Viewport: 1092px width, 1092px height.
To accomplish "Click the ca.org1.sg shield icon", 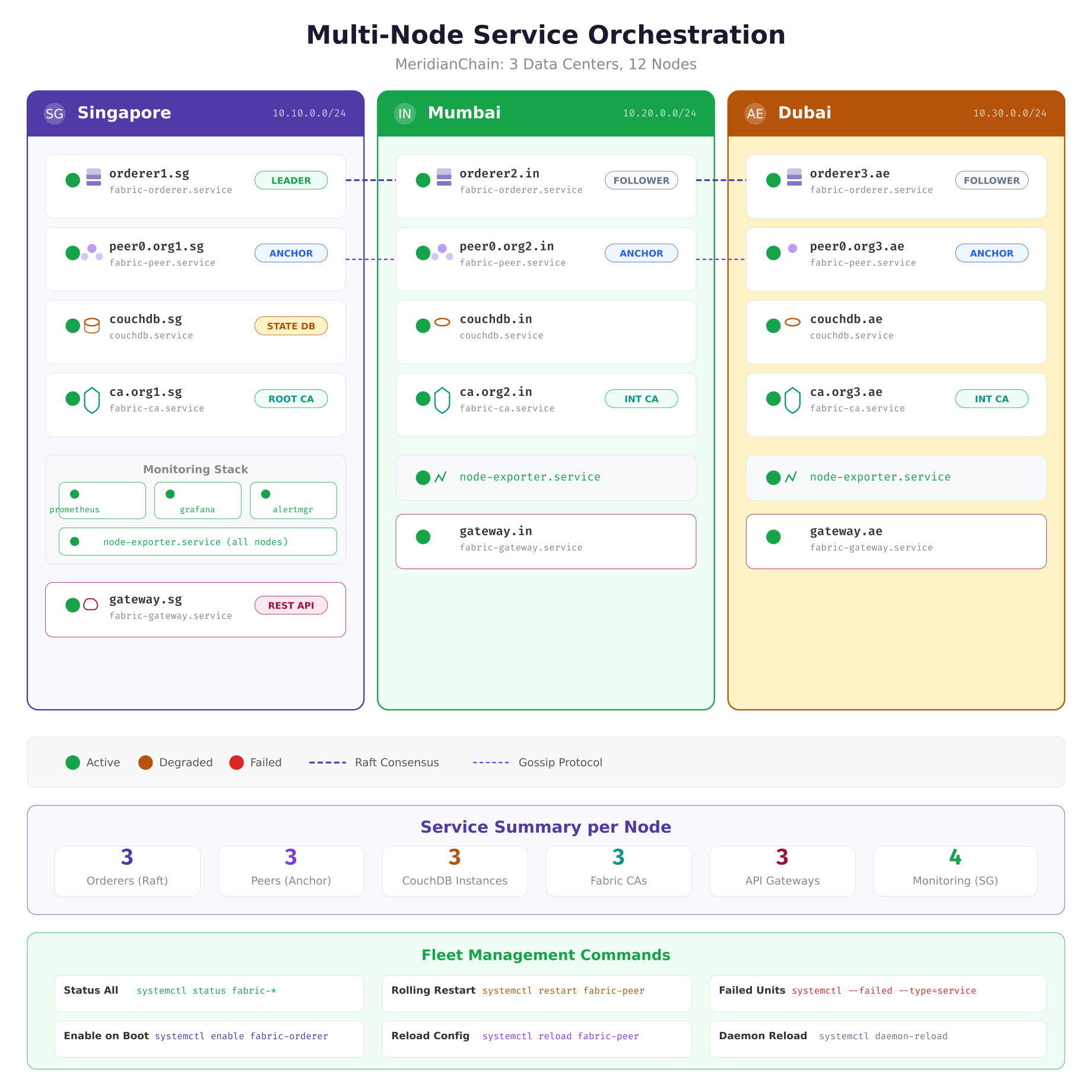I will pos(91,399).
